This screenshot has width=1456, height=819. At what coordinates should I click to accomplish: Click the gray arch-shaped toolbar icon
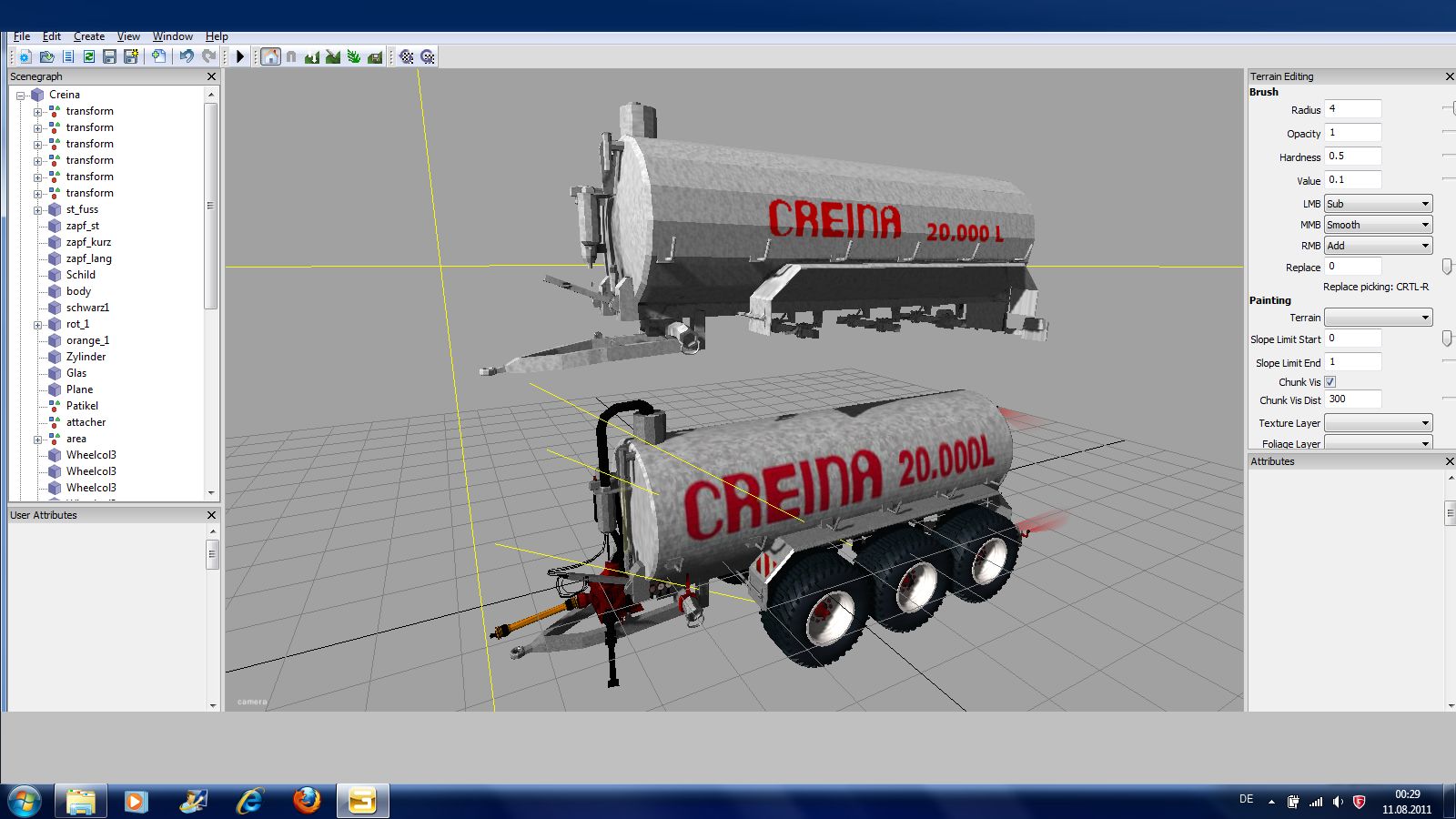(291, 56)
